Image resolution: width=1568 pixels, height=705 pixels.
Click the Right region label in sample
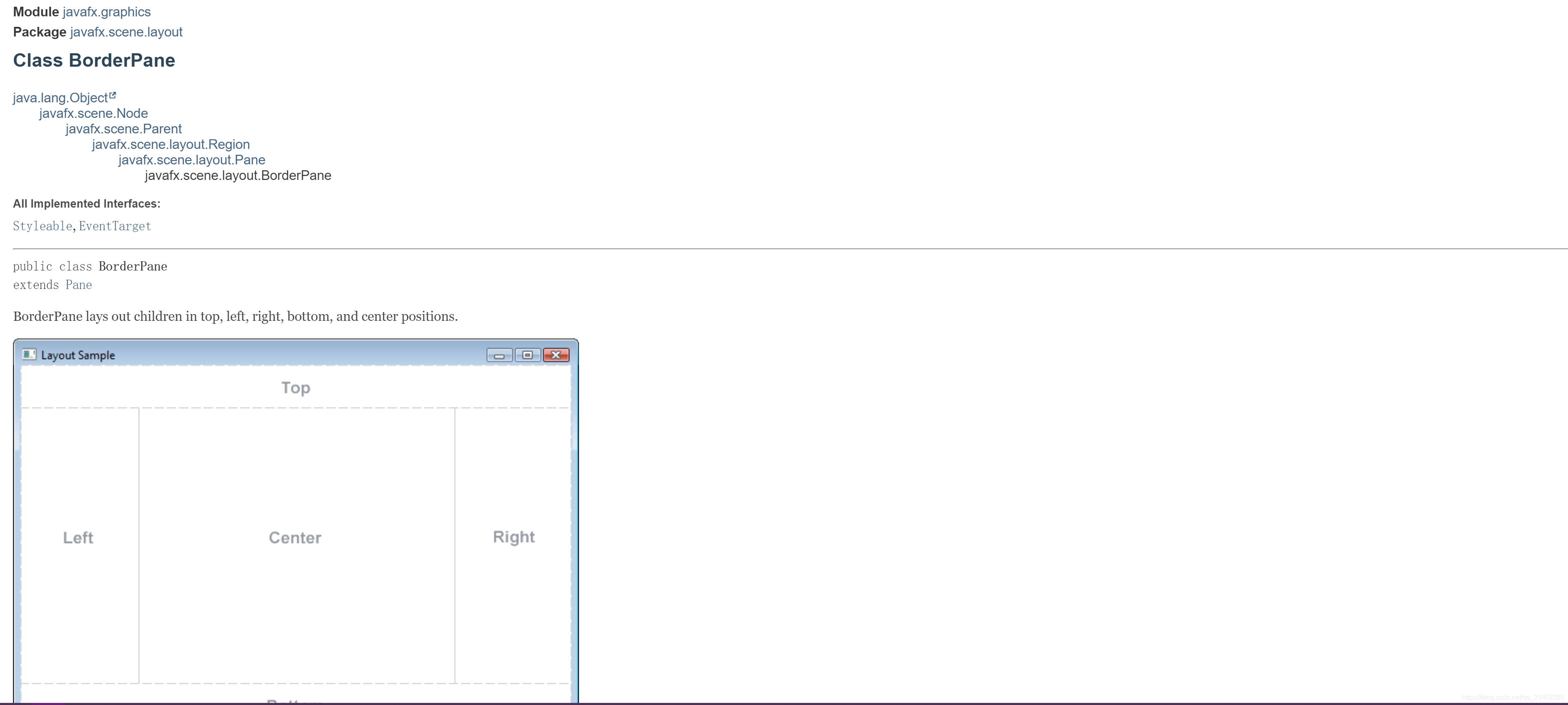coord(514,538)
